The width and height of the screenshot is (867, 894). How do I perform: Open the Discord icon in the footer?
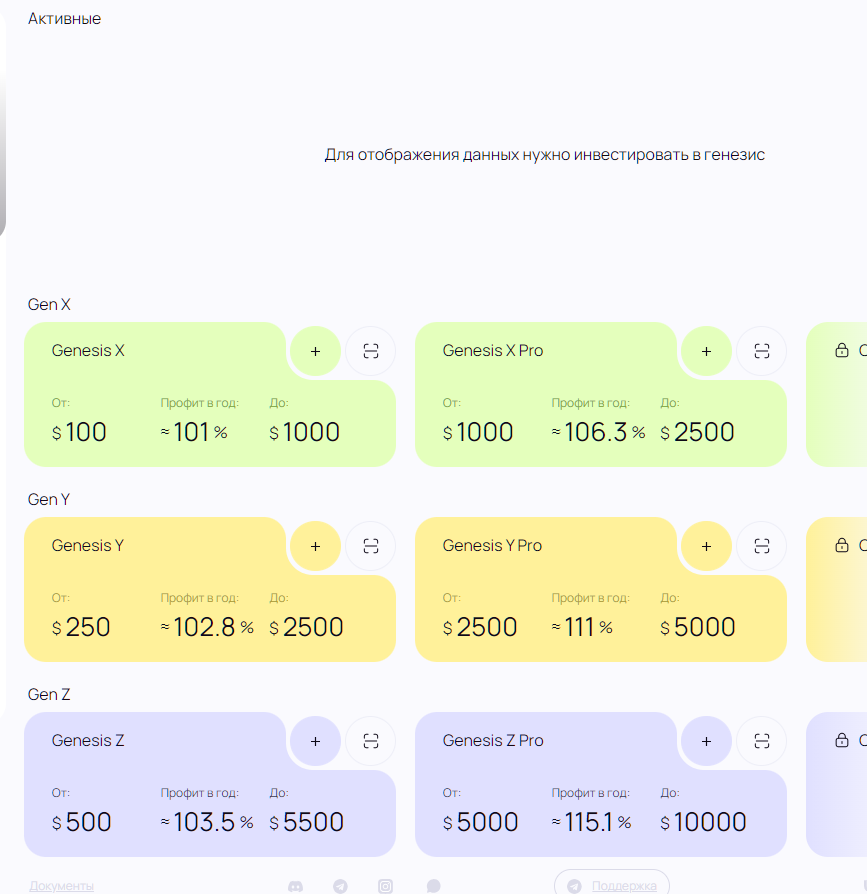point(295,886)
